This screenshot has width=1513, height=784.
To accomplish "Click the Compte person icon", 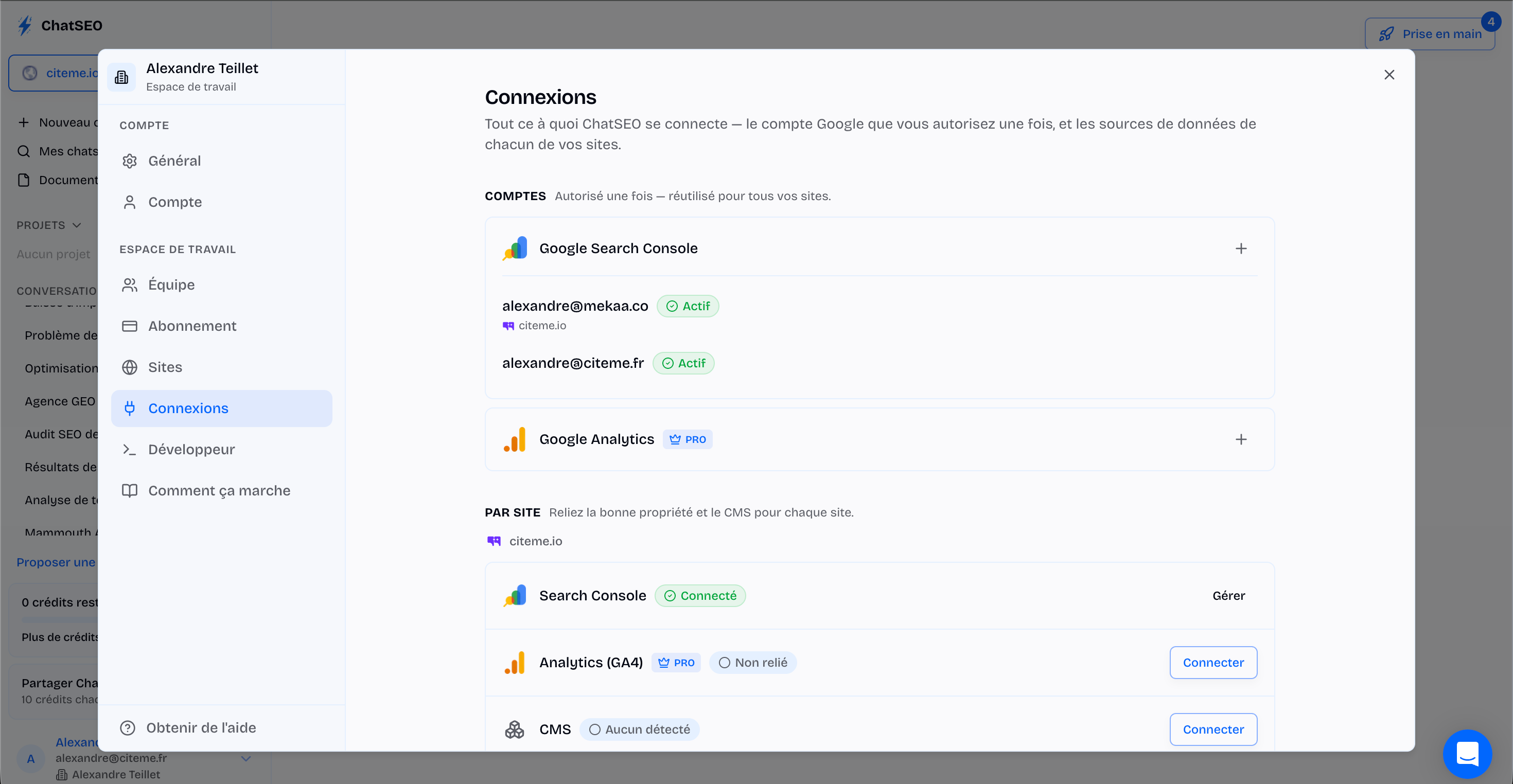I will [129, 202].
